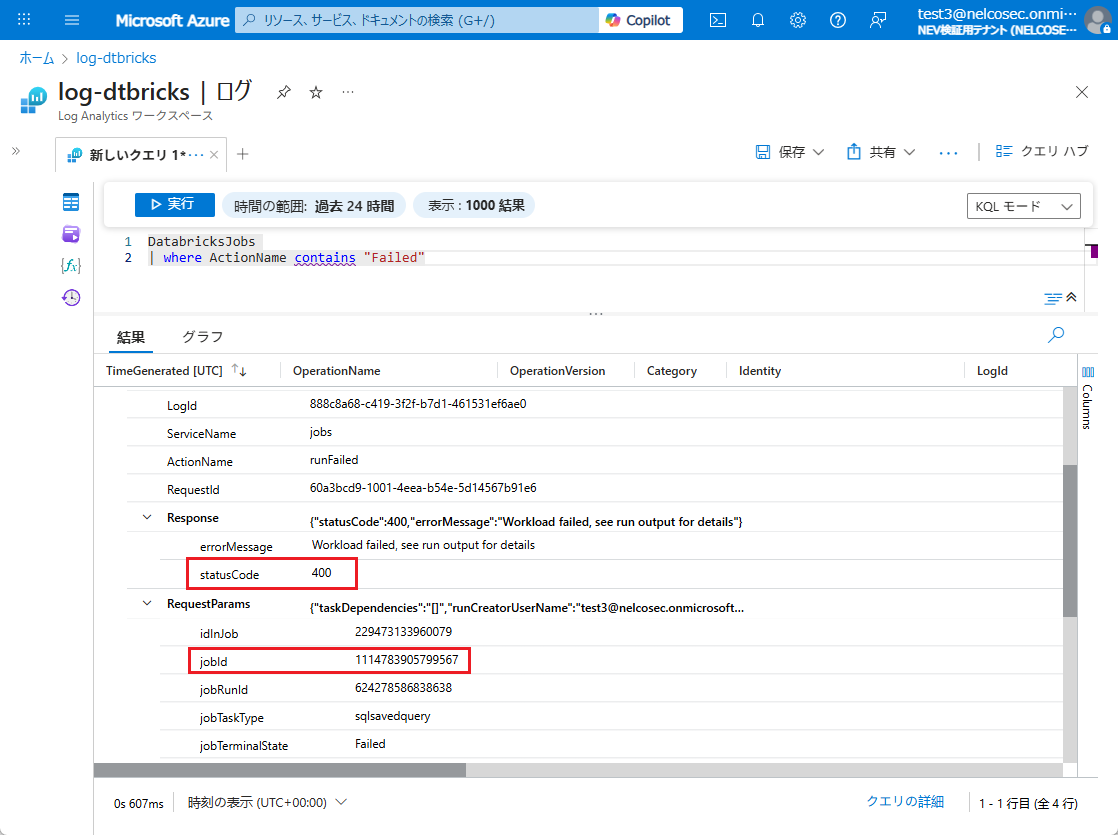Collapse the Response row
Screen dimensions: 1118x835
pos(148,518)
